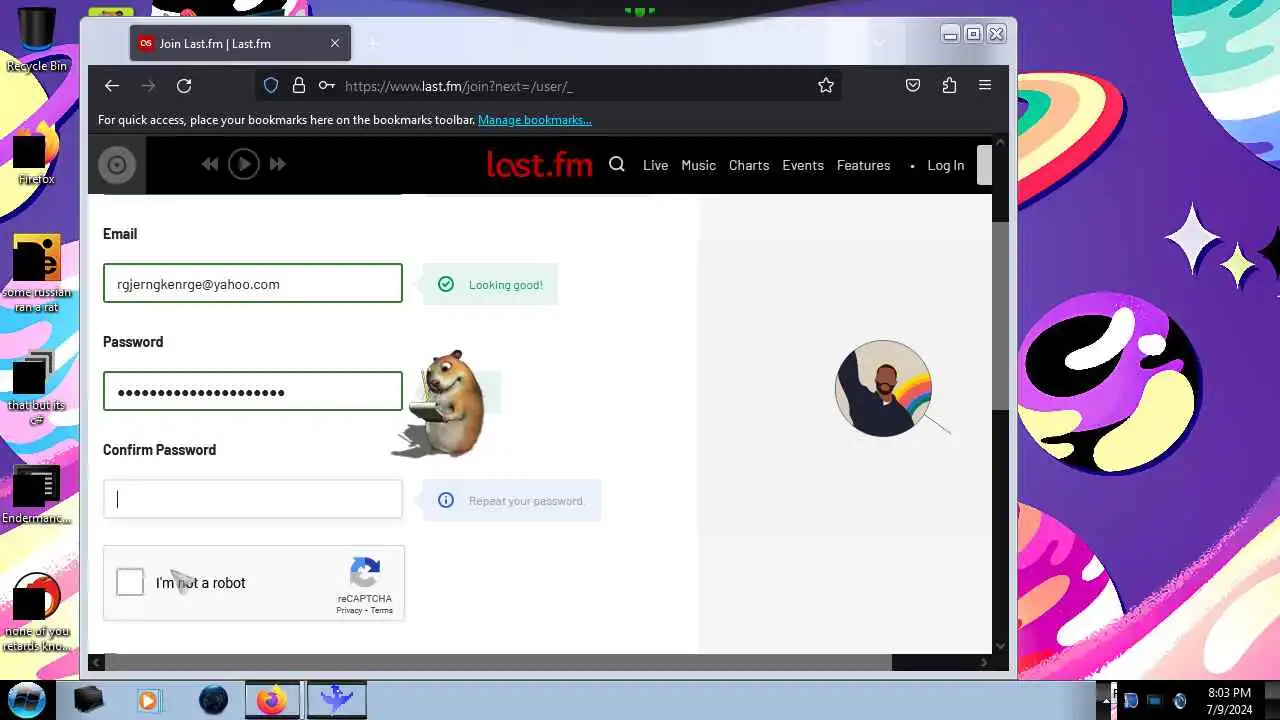Viewport: 1280px width, 720px height.
Task: Click the Last.fm logo
Action: 540,165
